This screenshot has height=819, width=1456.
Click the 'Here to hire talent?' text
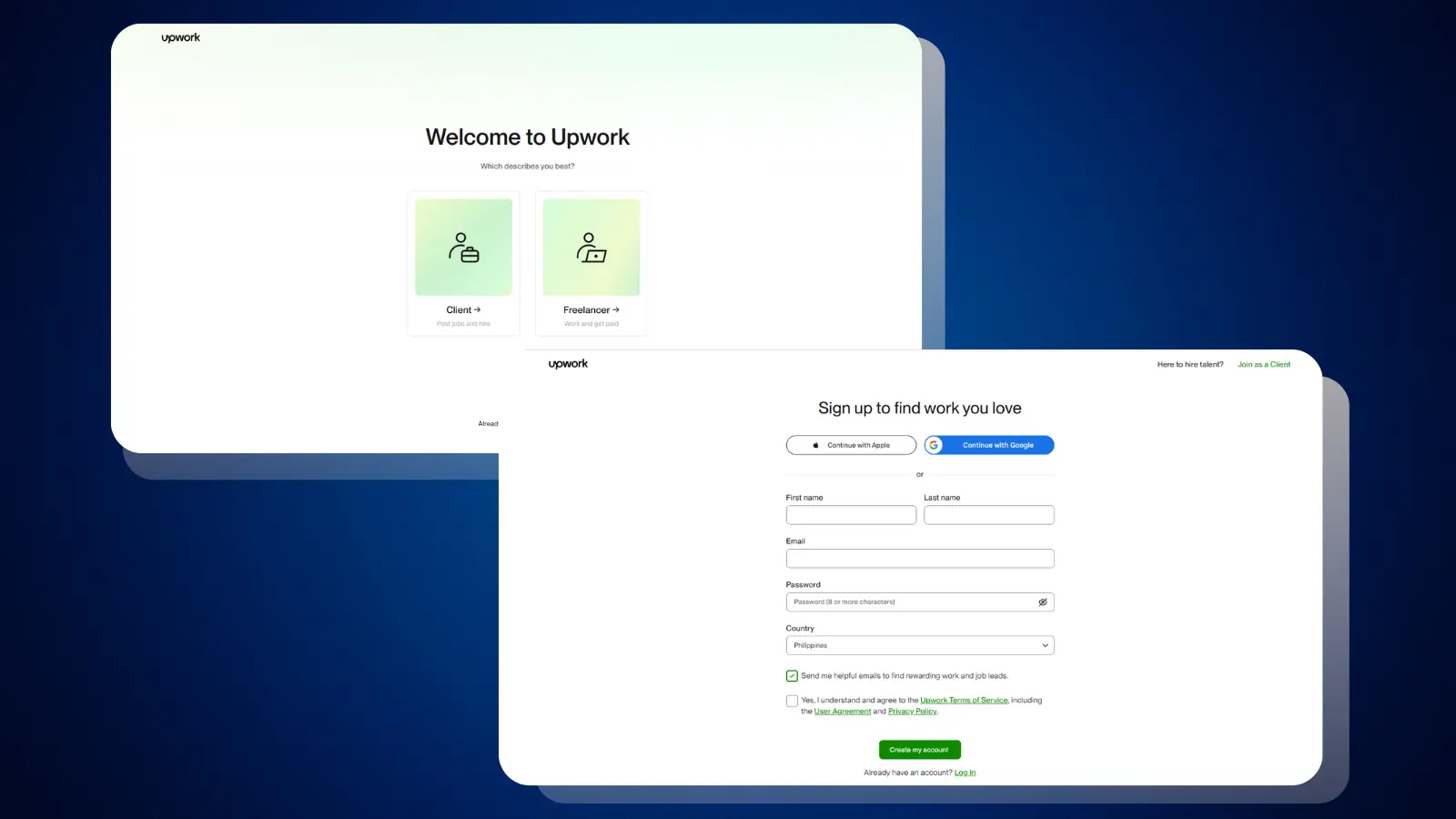[x=1190, y=365]
